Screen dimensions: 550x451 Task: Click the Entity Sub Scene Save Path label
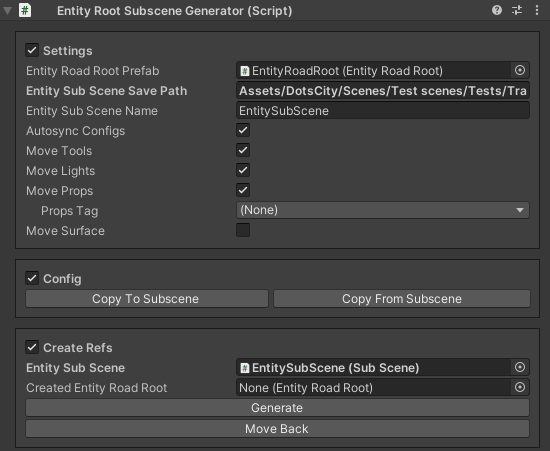tap(107, 91)
